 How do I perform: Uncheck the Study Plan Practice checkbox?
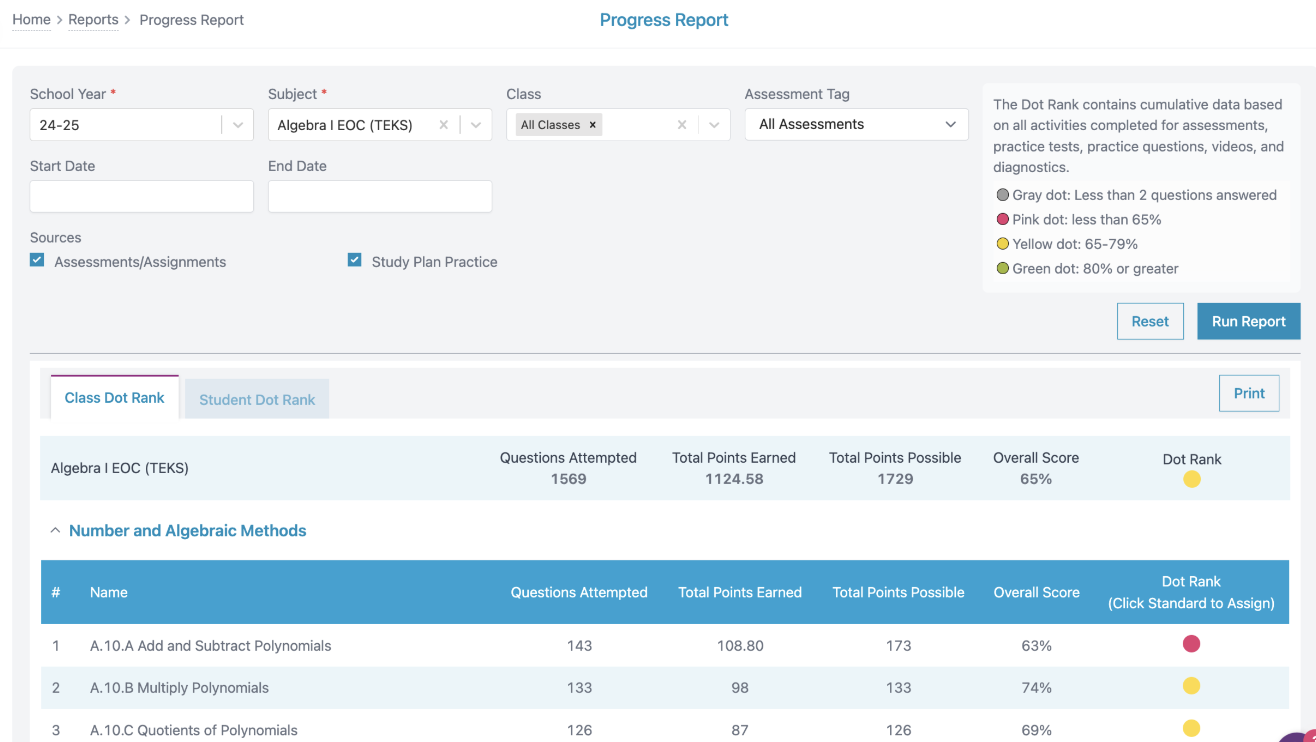click(x=354, y=261)
